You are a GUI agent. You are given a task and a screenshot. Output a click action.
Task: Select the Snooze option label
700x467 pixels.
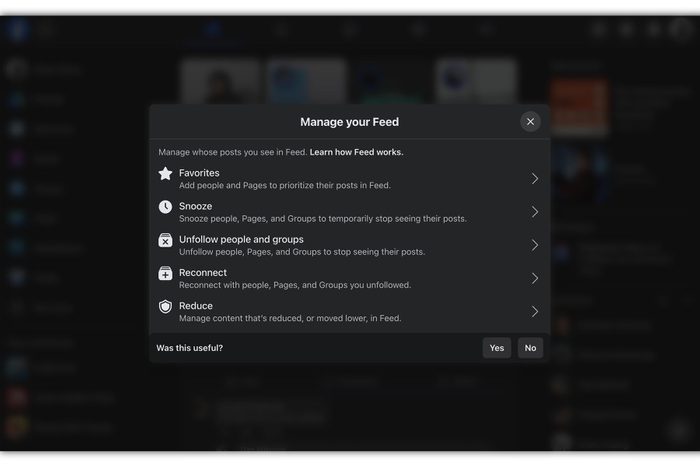pyautogui.click(x=195, y=206)
